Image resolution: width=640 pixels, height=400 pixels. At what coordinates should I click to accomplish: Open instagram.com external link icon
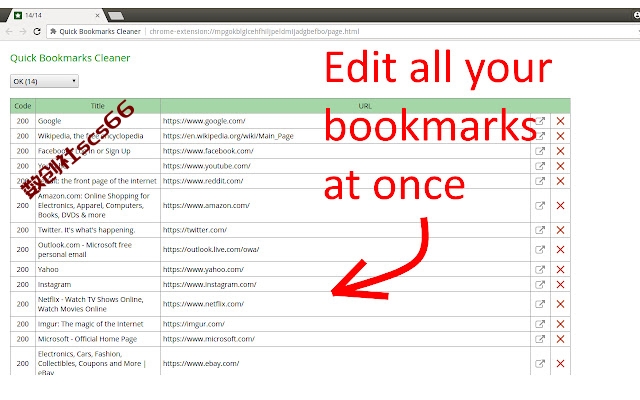[x=540, y=284]
